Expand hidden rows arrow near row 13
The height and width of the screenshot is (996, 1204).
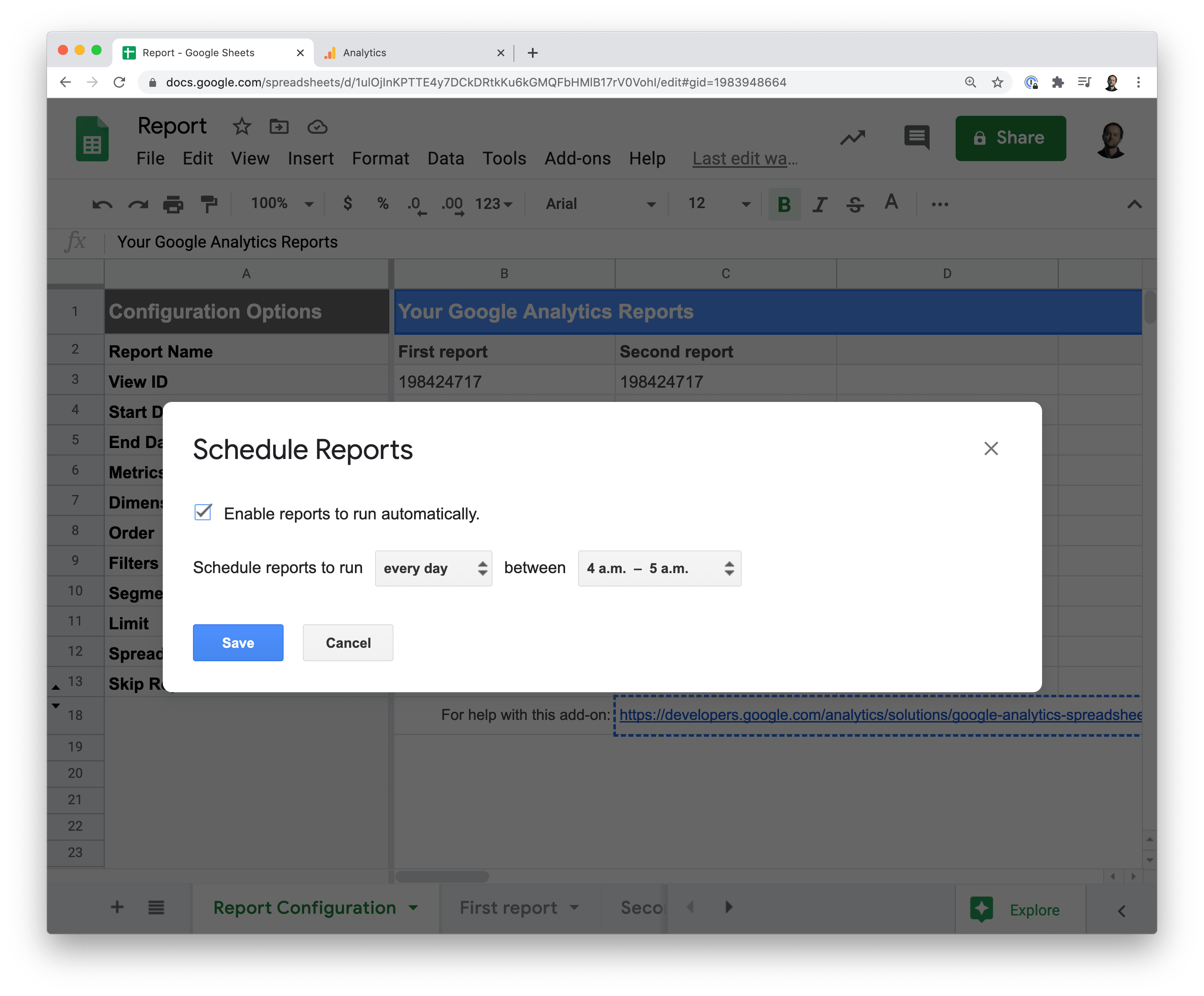(56, 687)
